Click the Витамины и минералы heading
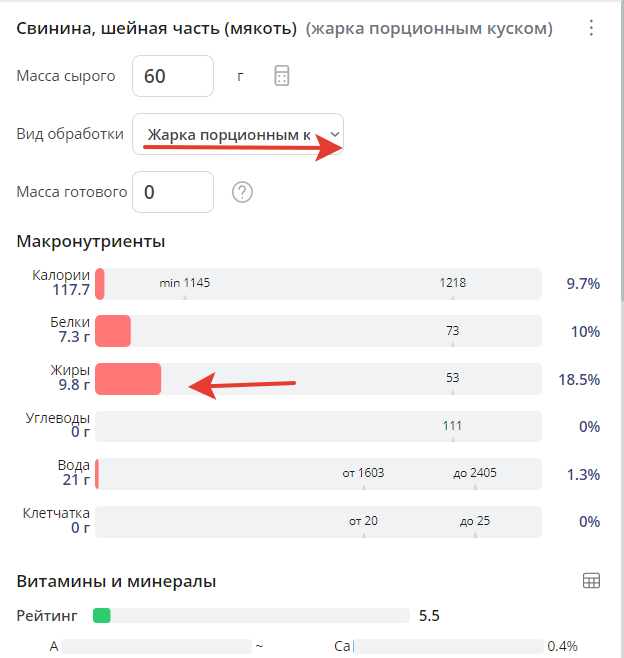 point(117,581)
